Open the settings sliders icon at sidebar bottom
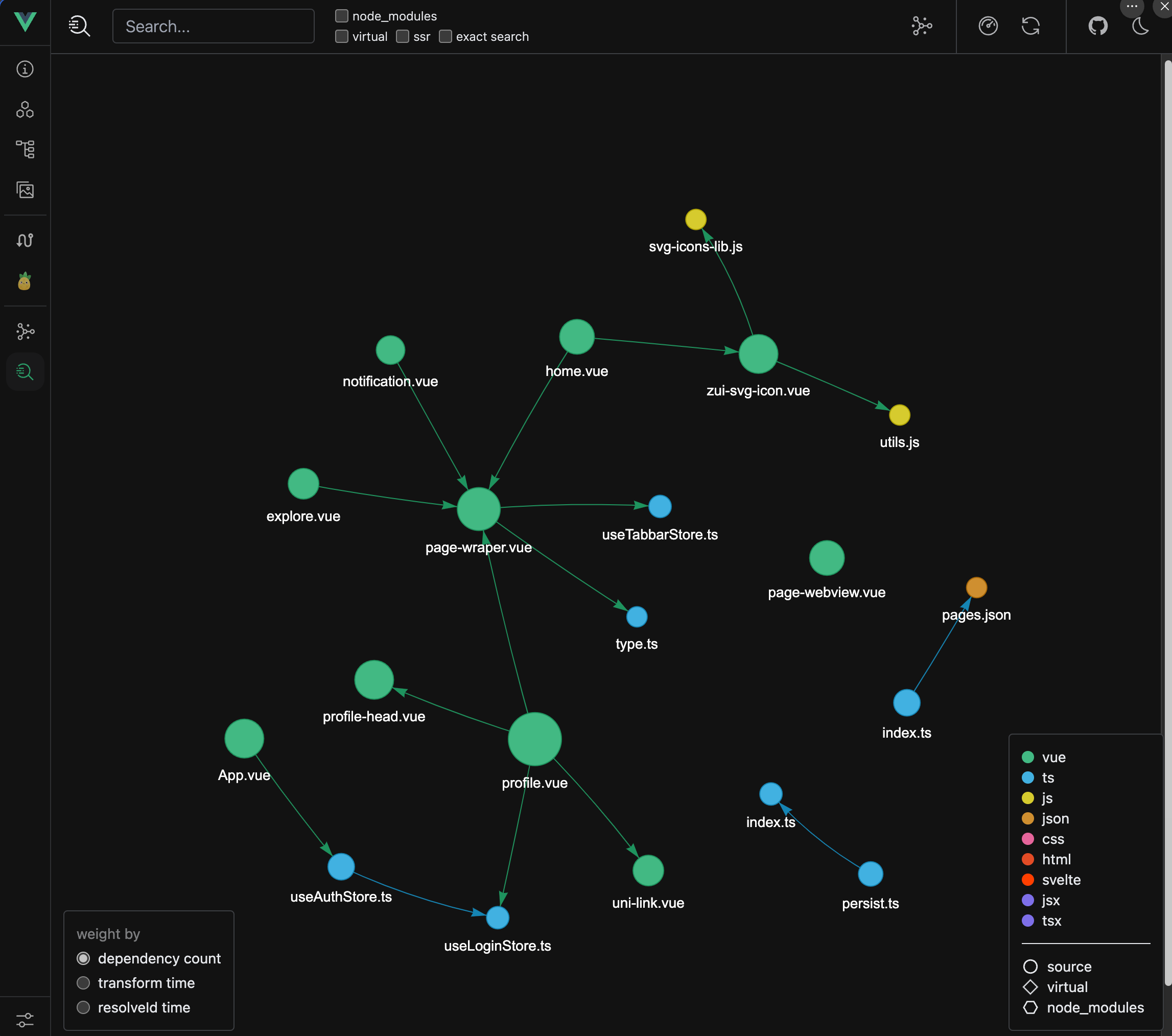The width and height of the screenshot is (1172, 1036). [x=25, y=1020]
